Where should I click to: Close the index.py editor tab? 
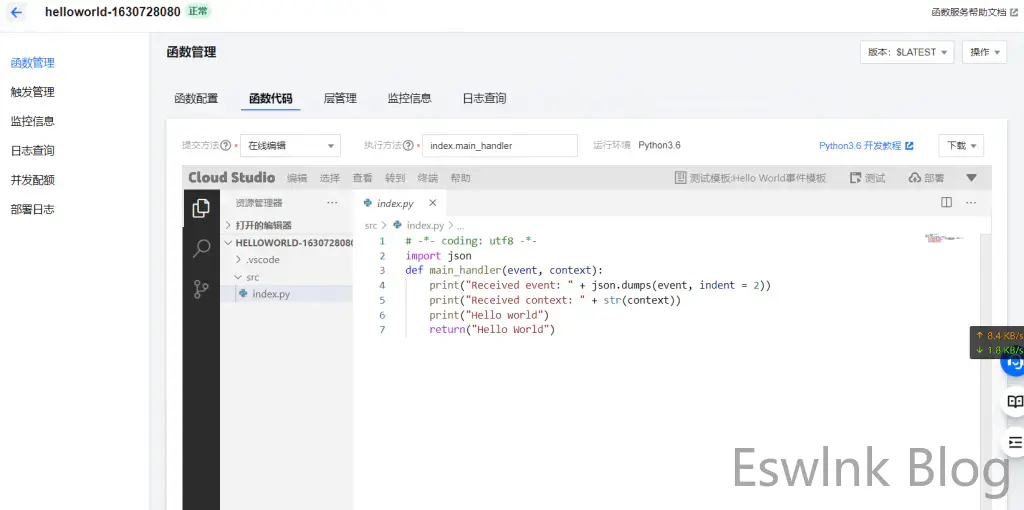click(x=432, y=203)
